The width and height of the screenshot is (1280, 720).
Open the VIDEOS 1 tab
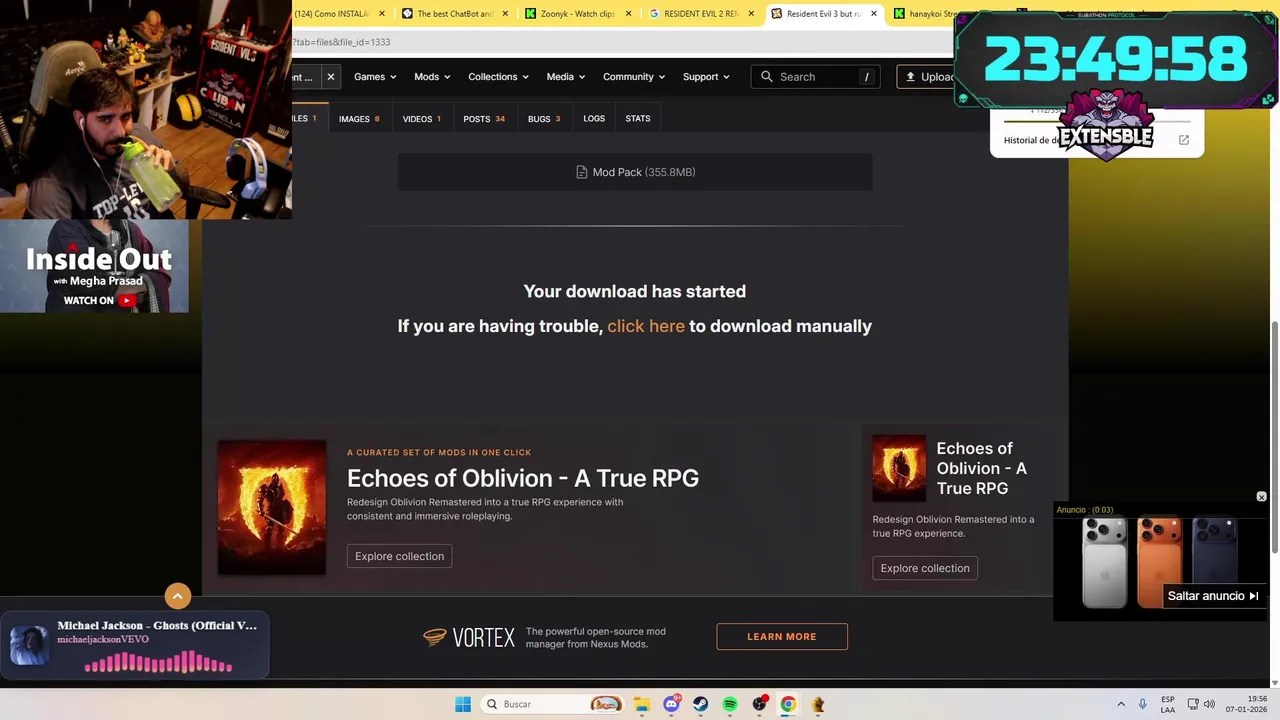pos(422,119)
